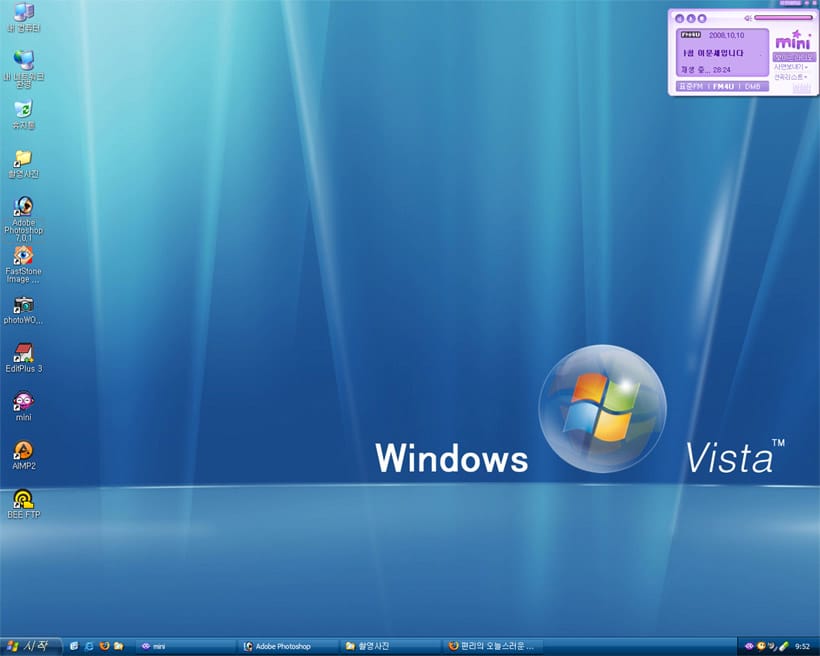This screenshot has height=656, width=820.
Task: Click the Firefox icon in Quick Launch
Action: (x=103, y=646)
